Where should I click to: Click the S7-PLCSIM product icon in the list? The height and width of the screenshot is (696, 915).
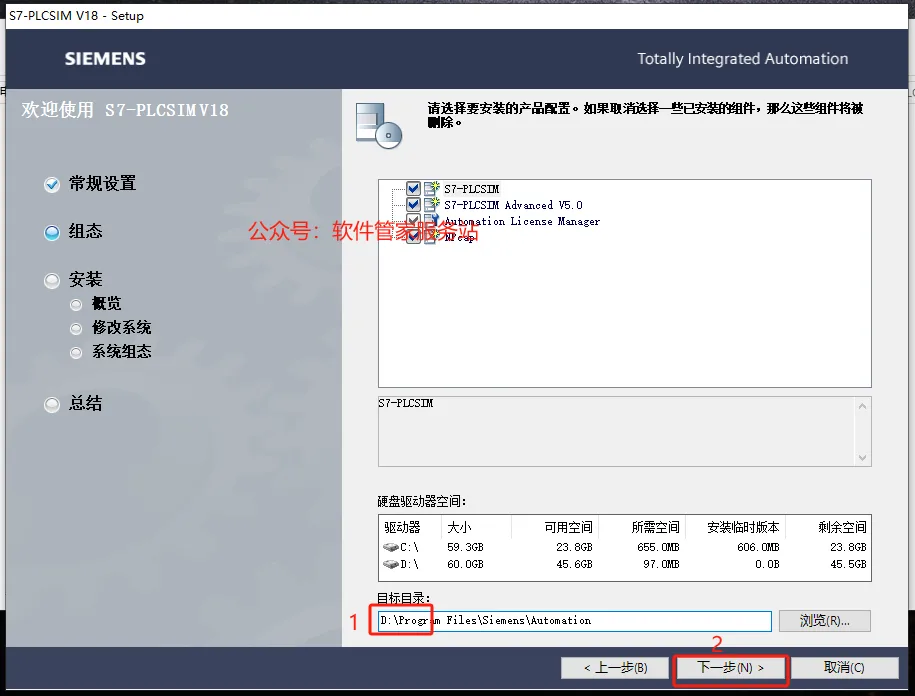coord(432,188)
